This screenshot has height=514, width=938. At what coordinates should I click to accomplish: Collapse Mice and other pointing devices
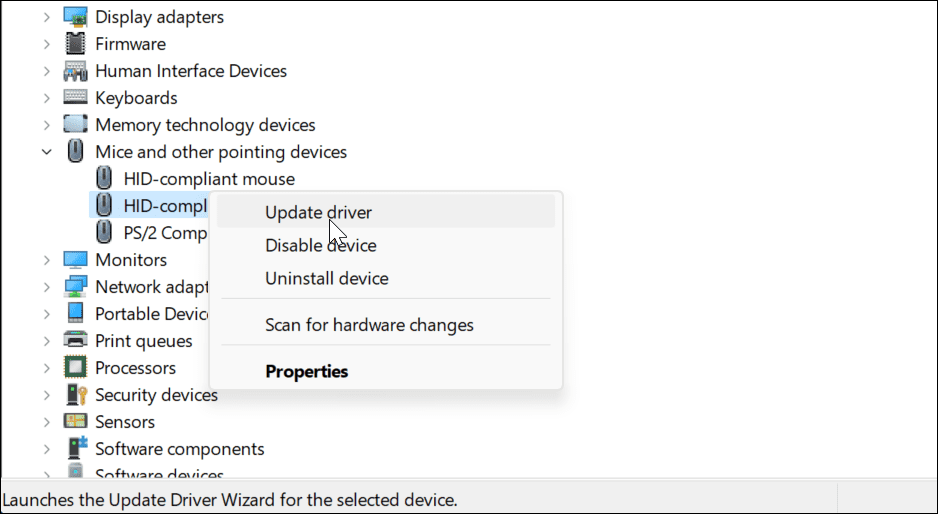[46, 152]
